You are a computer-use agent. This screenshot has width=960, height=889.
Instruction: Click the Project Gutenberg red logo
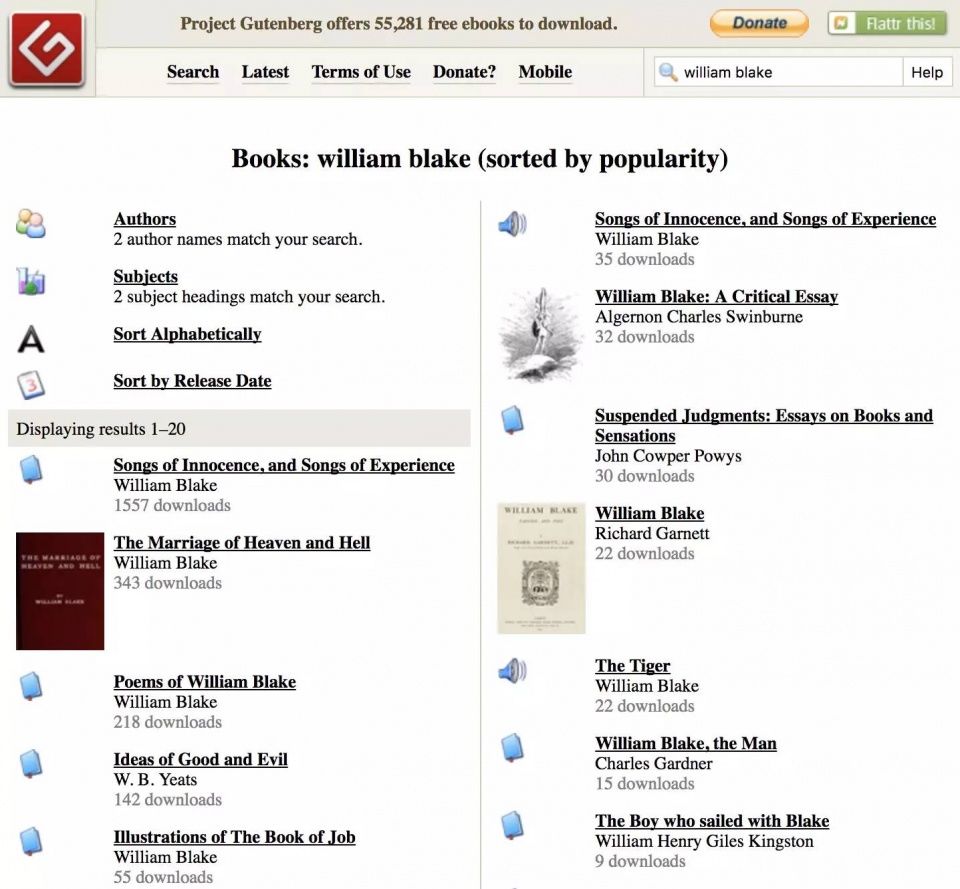point(47,48)
